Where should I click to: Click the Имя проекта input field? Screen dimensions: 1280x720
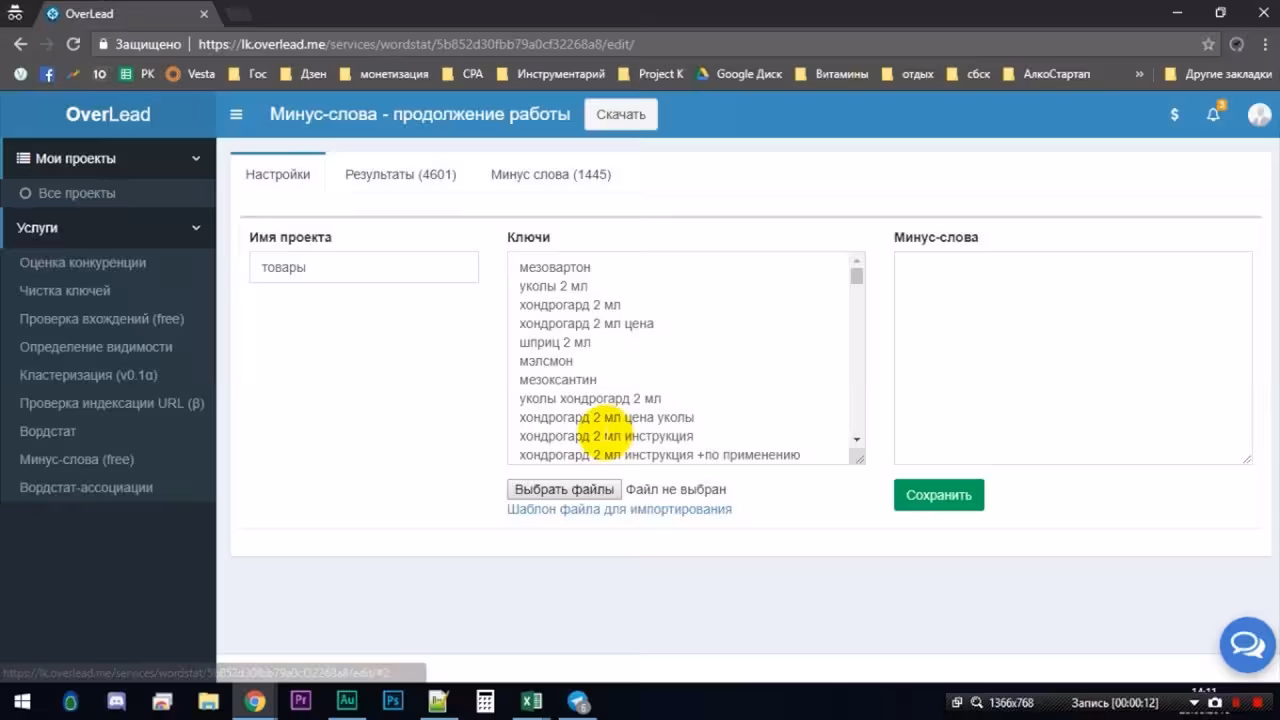364,267
